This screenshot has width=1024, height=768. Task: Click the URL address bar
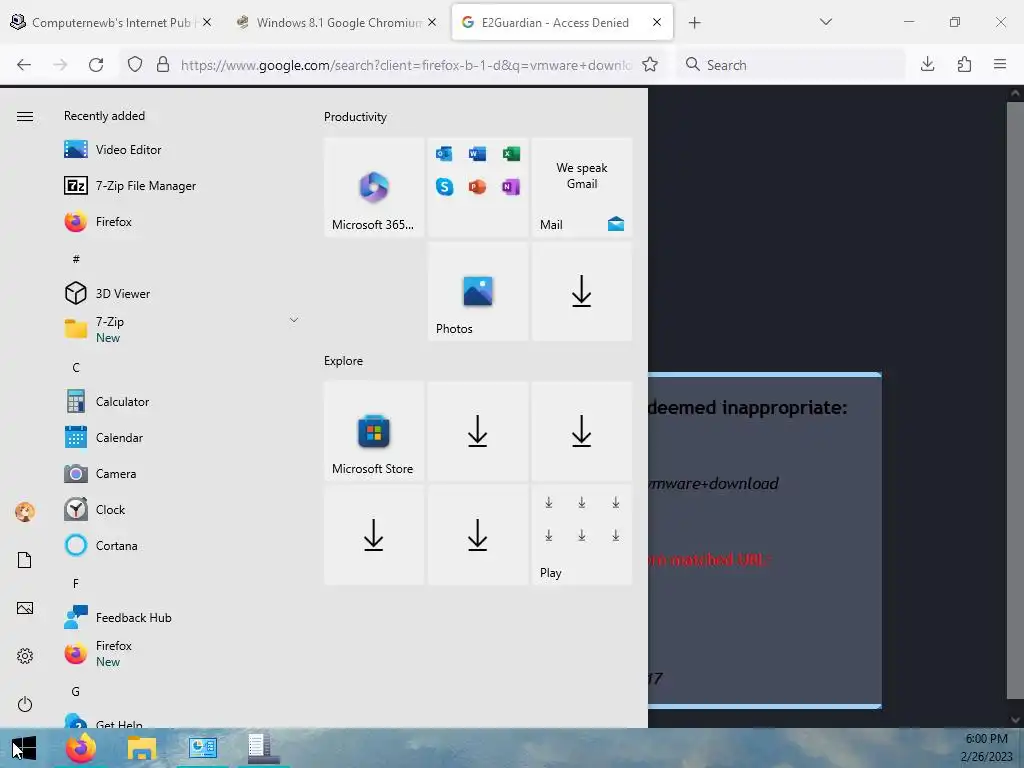point(405,65)
